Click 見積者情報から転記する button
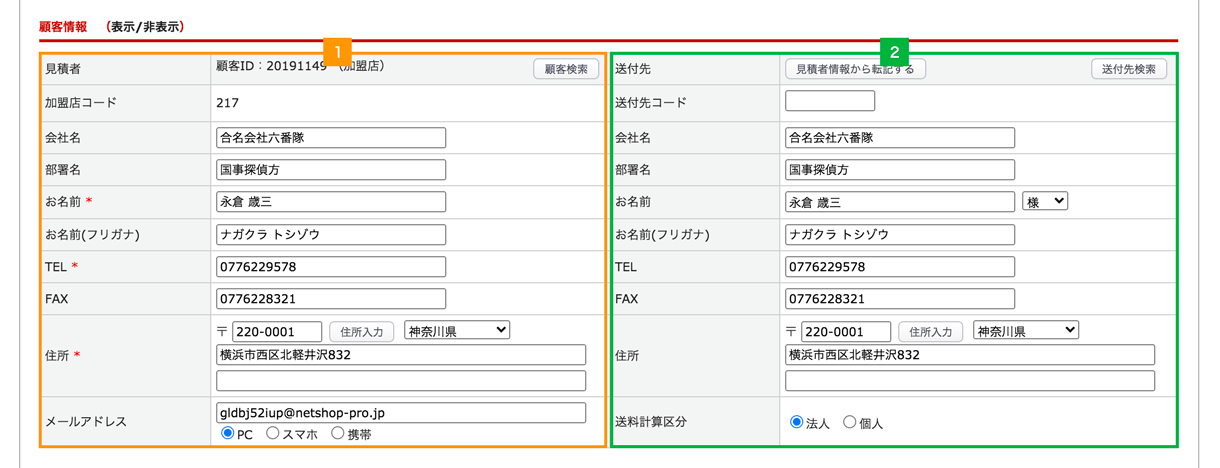Screen dimensions: 1220x468 click(856, 69)
